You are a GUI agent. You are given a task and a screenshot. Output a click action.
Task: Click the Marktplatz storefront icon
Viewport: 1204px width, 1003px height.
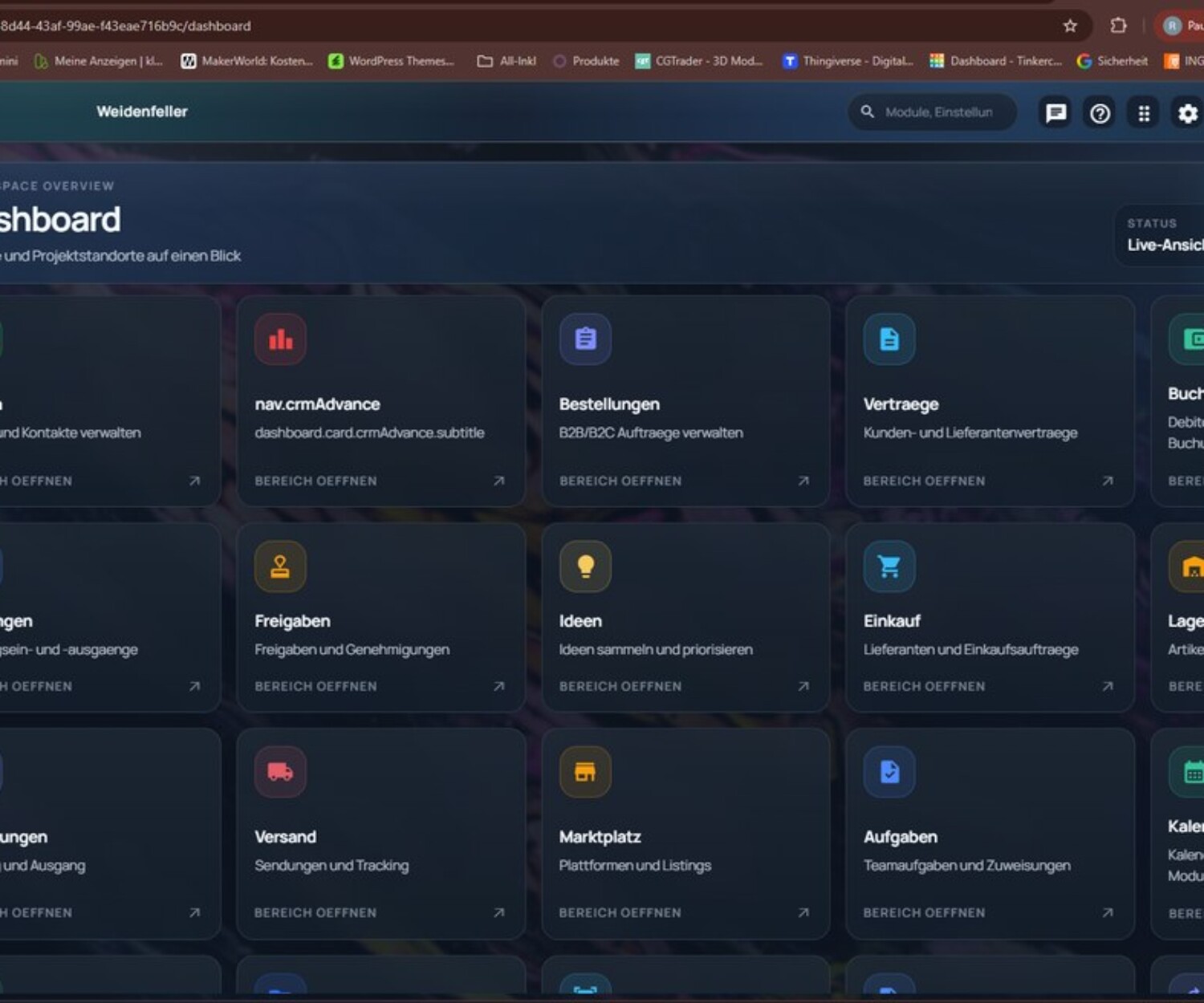pos(585,772)
